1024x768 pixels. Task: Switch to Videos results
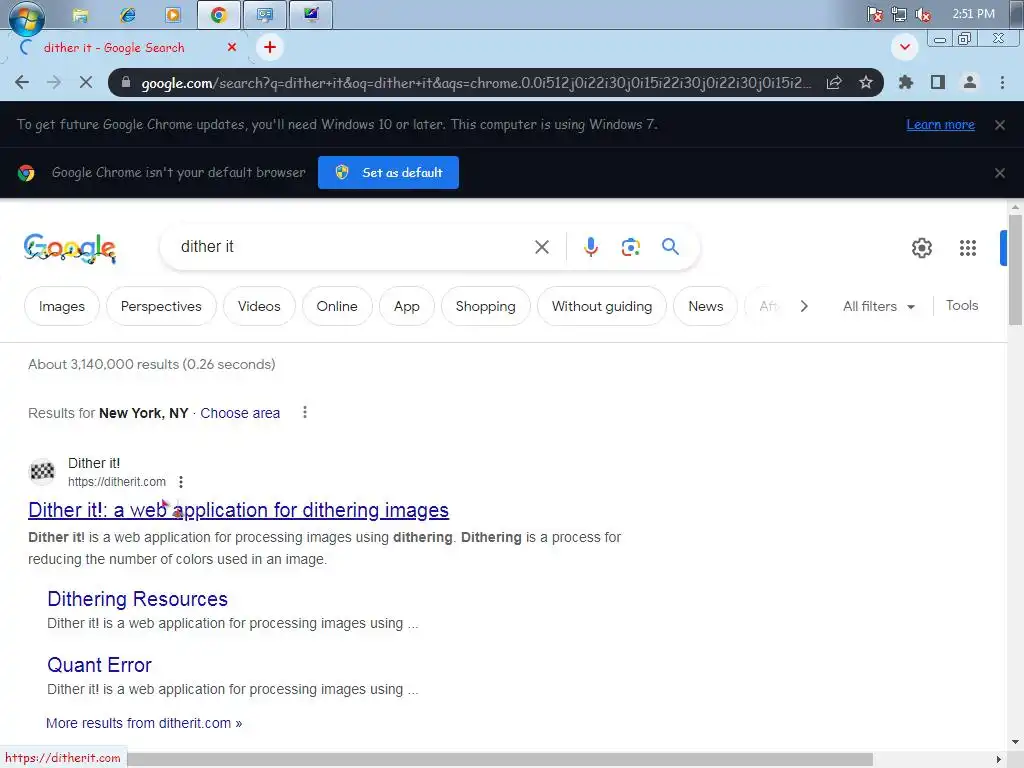[x=259, y=306]
